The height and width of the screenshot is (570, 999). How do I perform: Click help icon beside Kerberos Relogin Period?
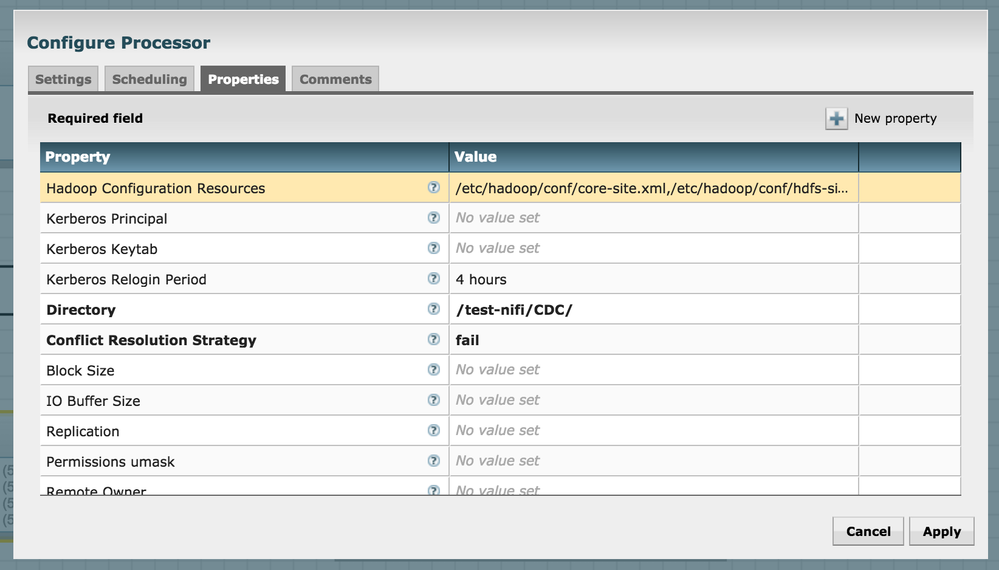point(434,278)
